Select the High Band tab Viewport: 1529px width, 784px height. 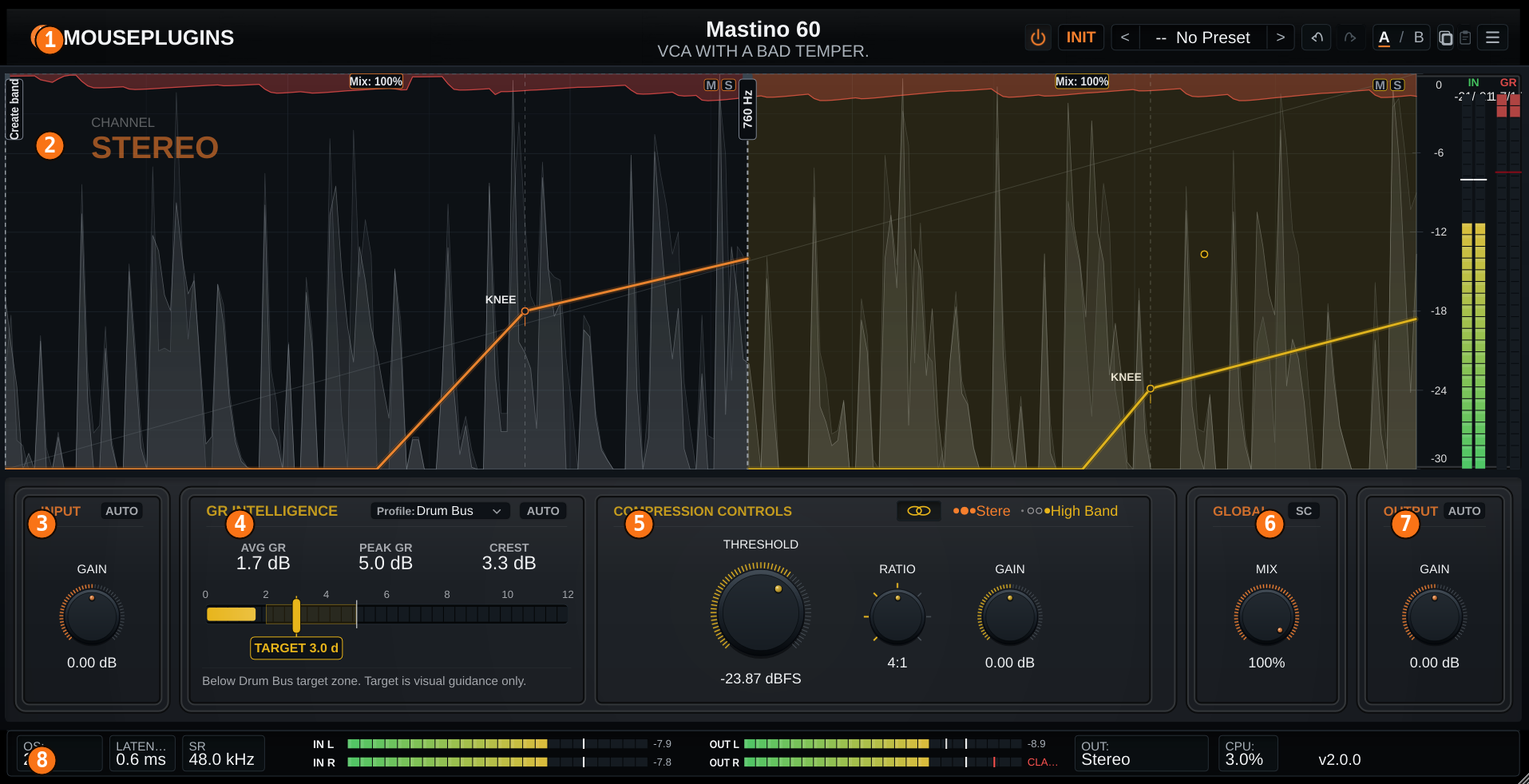pyautogui.click(x=1071, y=511)
